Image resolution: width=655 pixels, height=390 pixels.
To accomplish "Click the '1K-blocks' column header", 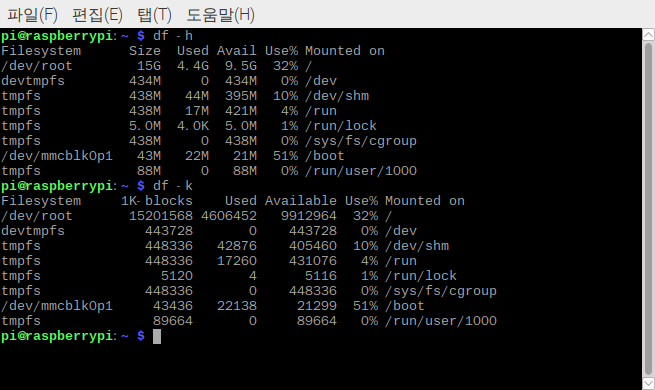I will (x=157, y=201).
